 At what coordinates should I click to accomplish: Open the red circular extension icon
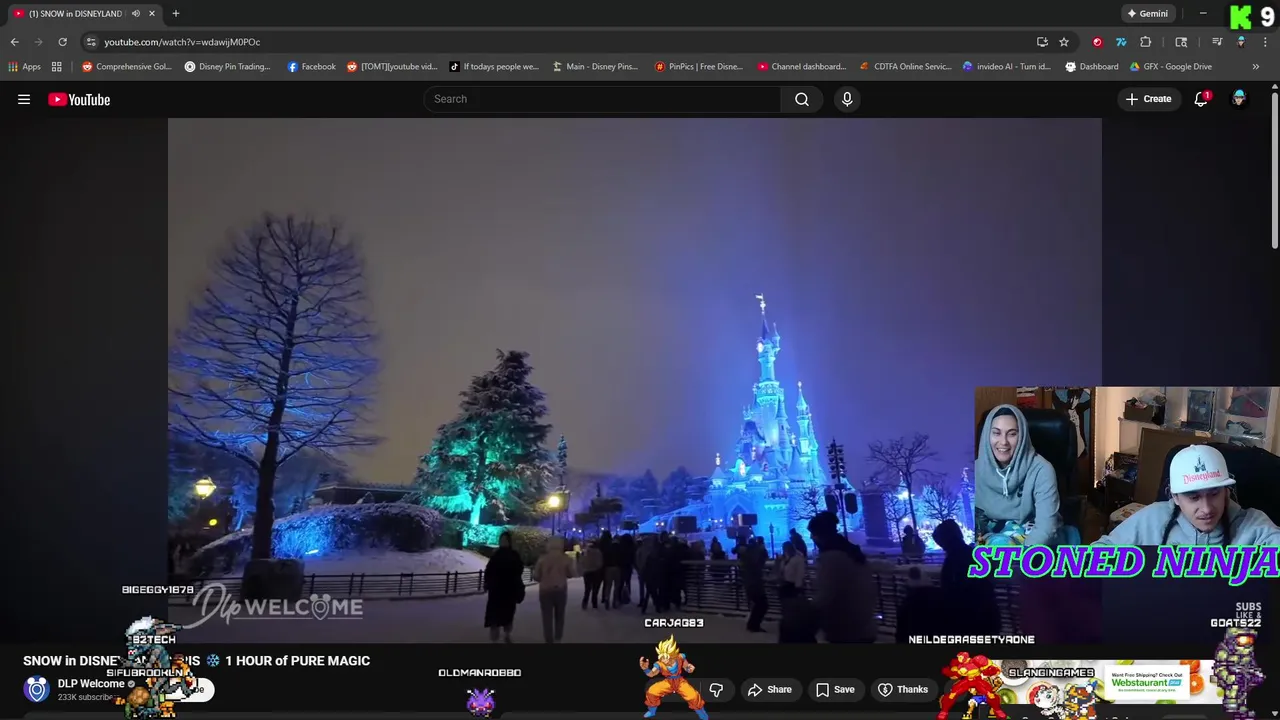pyautogui.click(x=1097, y=42)
